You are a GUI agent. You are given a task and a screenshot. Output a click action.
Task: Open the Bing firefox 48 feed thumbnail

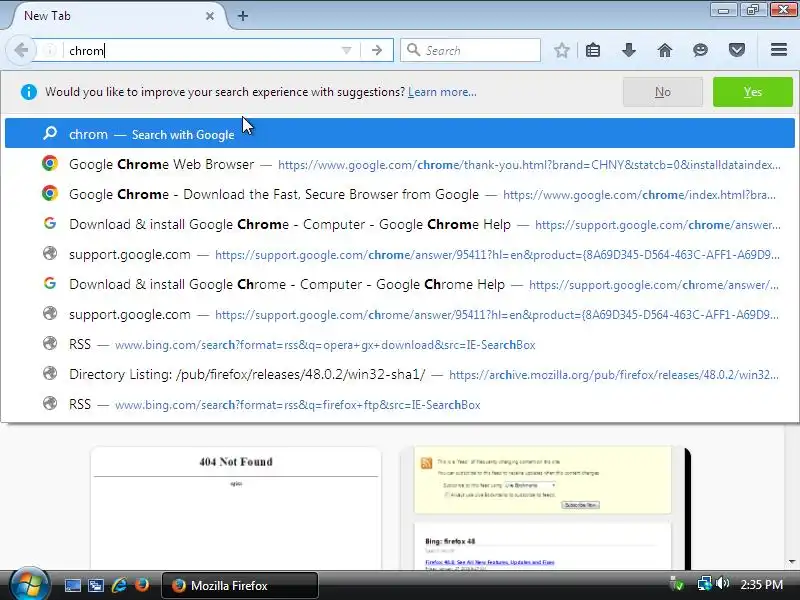(544, 508)
